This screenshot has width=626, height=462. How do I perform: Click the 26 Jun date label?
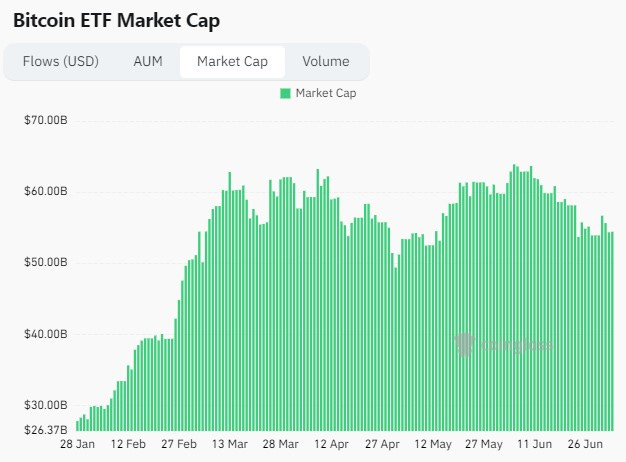[x=585, y=444]
